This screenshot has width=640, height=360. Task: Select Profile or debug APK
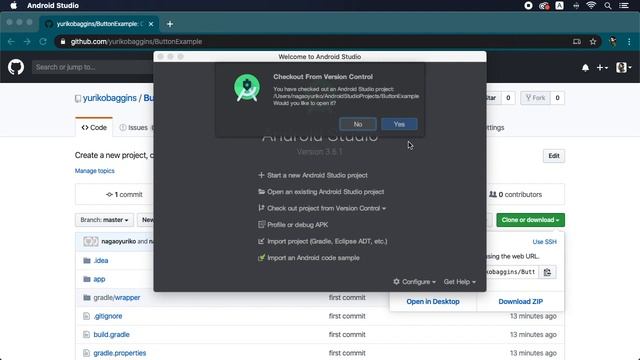(x=298, y=225)
